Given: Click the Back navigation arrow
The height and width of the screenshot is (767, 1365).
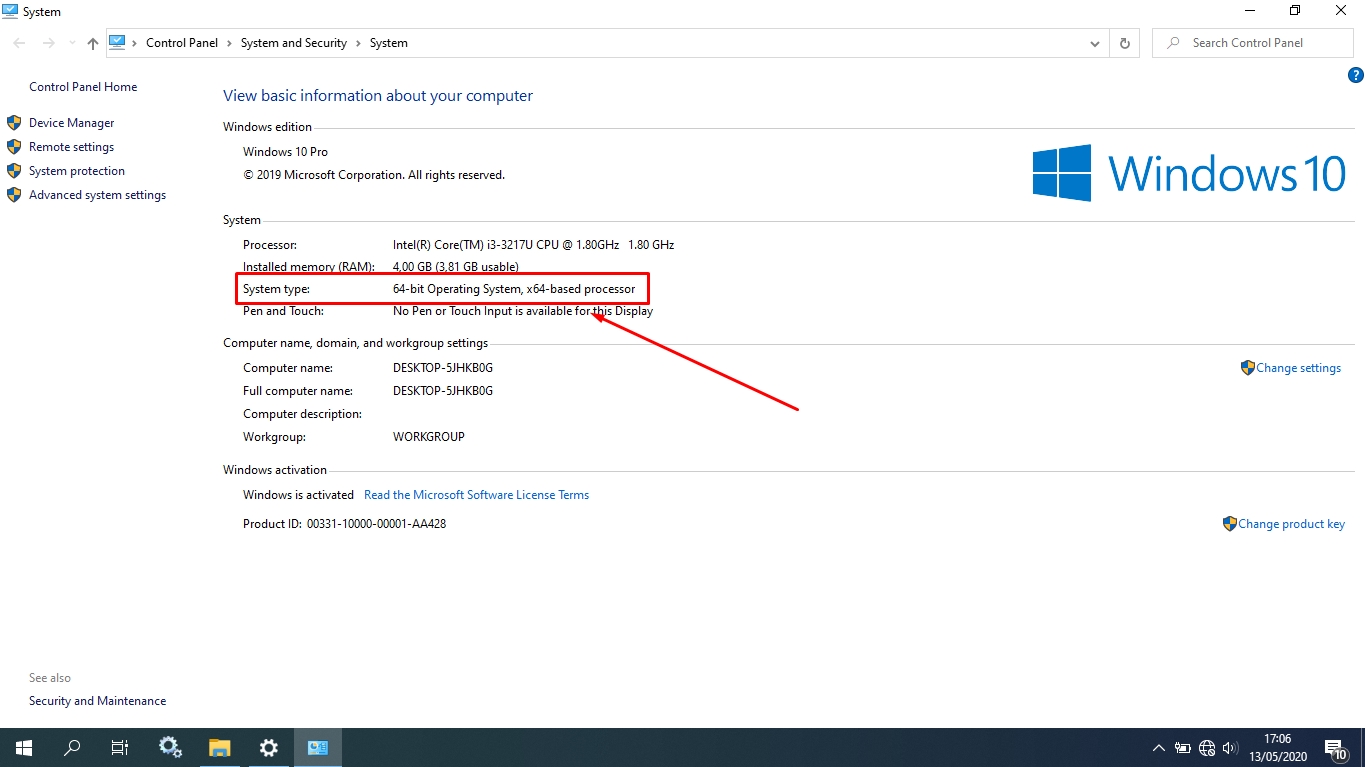Looking at the screenshot, I should [19, 43].
